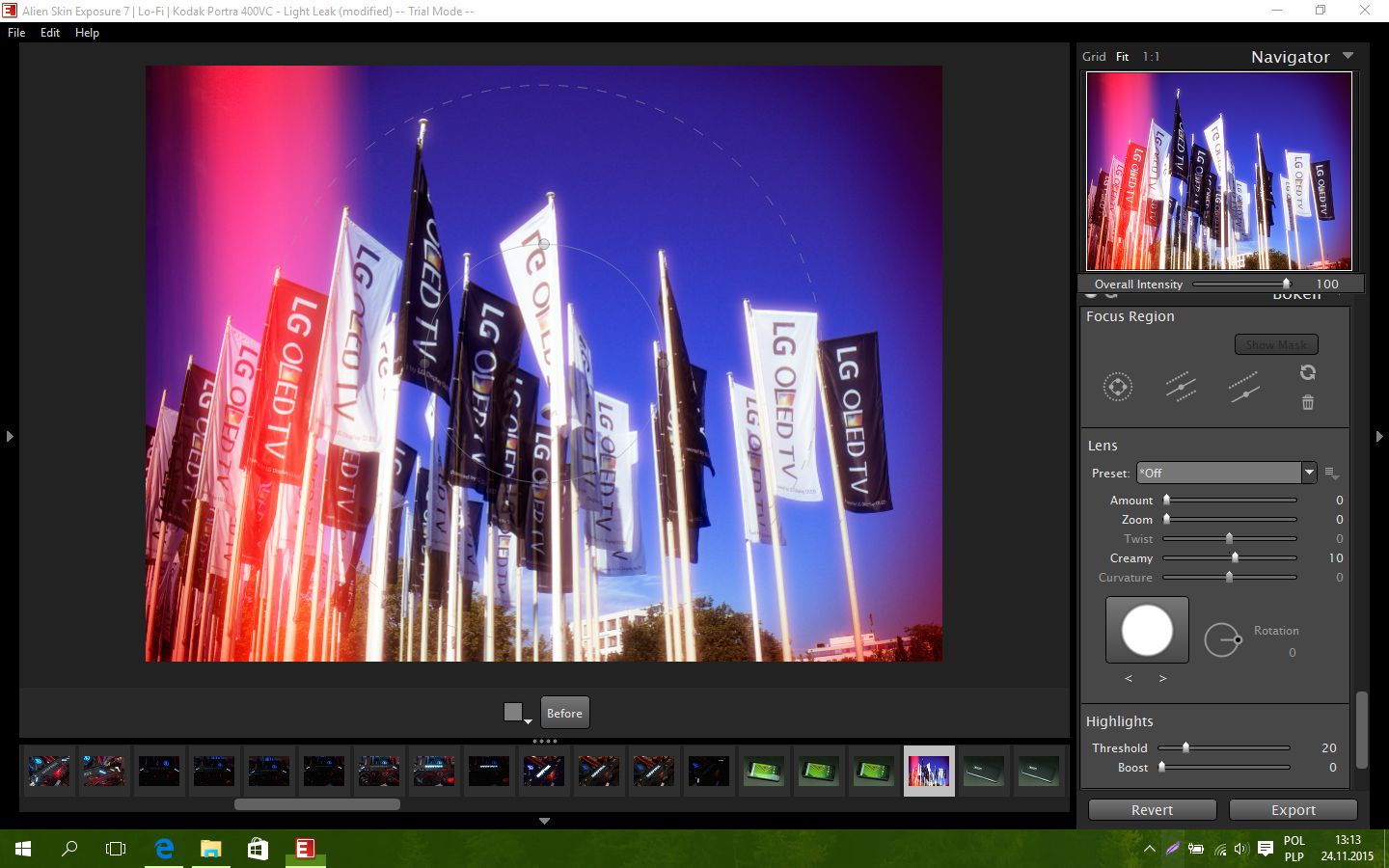Click the filmstrip horizontal scrollbar

(316, 803)
